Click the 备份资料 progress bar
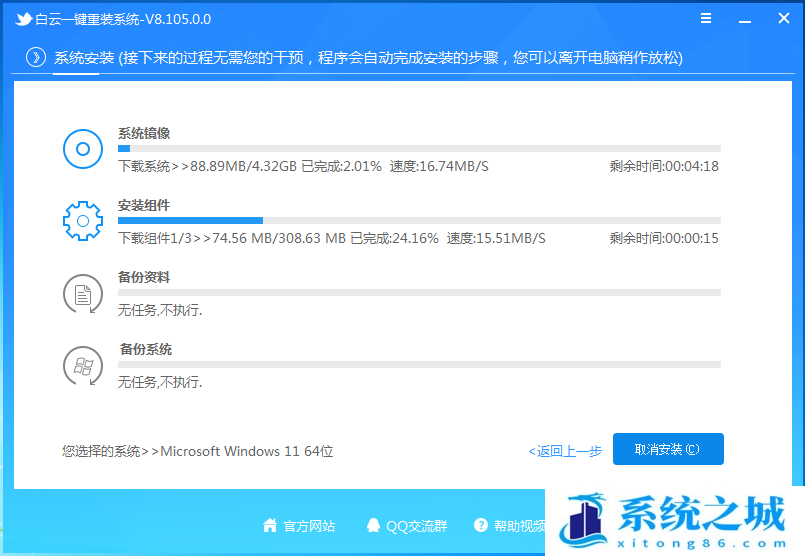 (419, 293)
